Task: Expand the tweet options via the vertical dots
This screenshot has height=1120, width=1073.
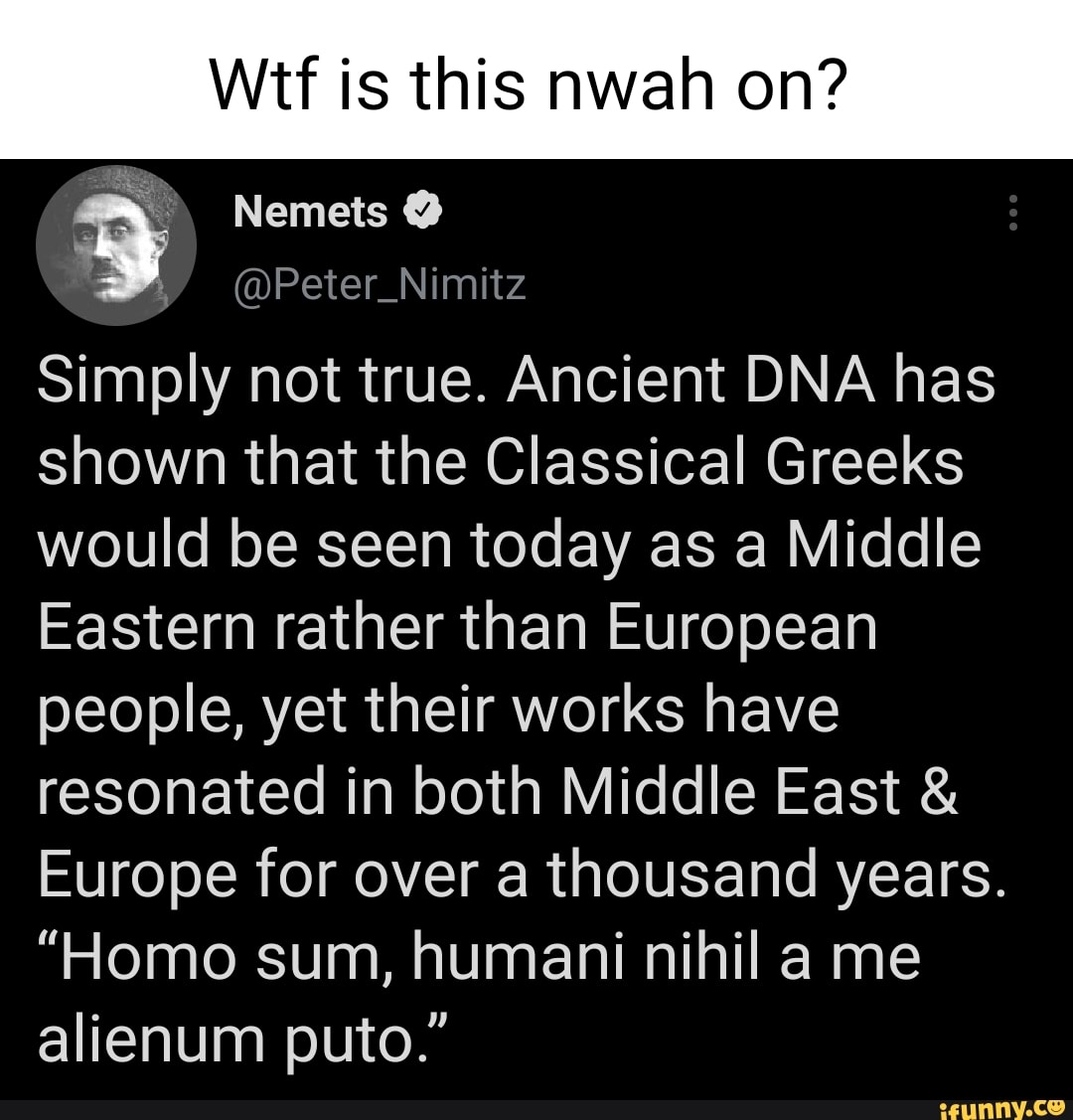Action: click(1013, 213)
